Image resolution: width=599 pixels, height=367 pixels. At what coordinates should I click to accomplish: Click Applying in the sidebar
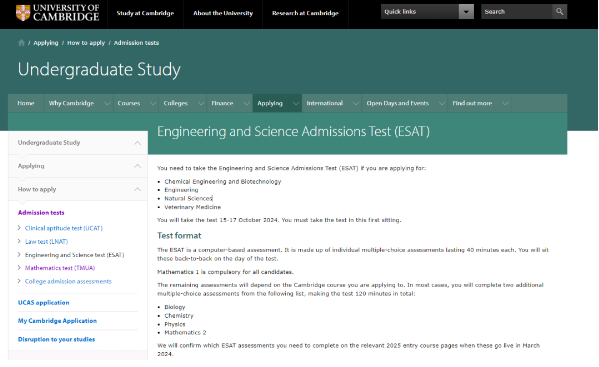point(31,166)
